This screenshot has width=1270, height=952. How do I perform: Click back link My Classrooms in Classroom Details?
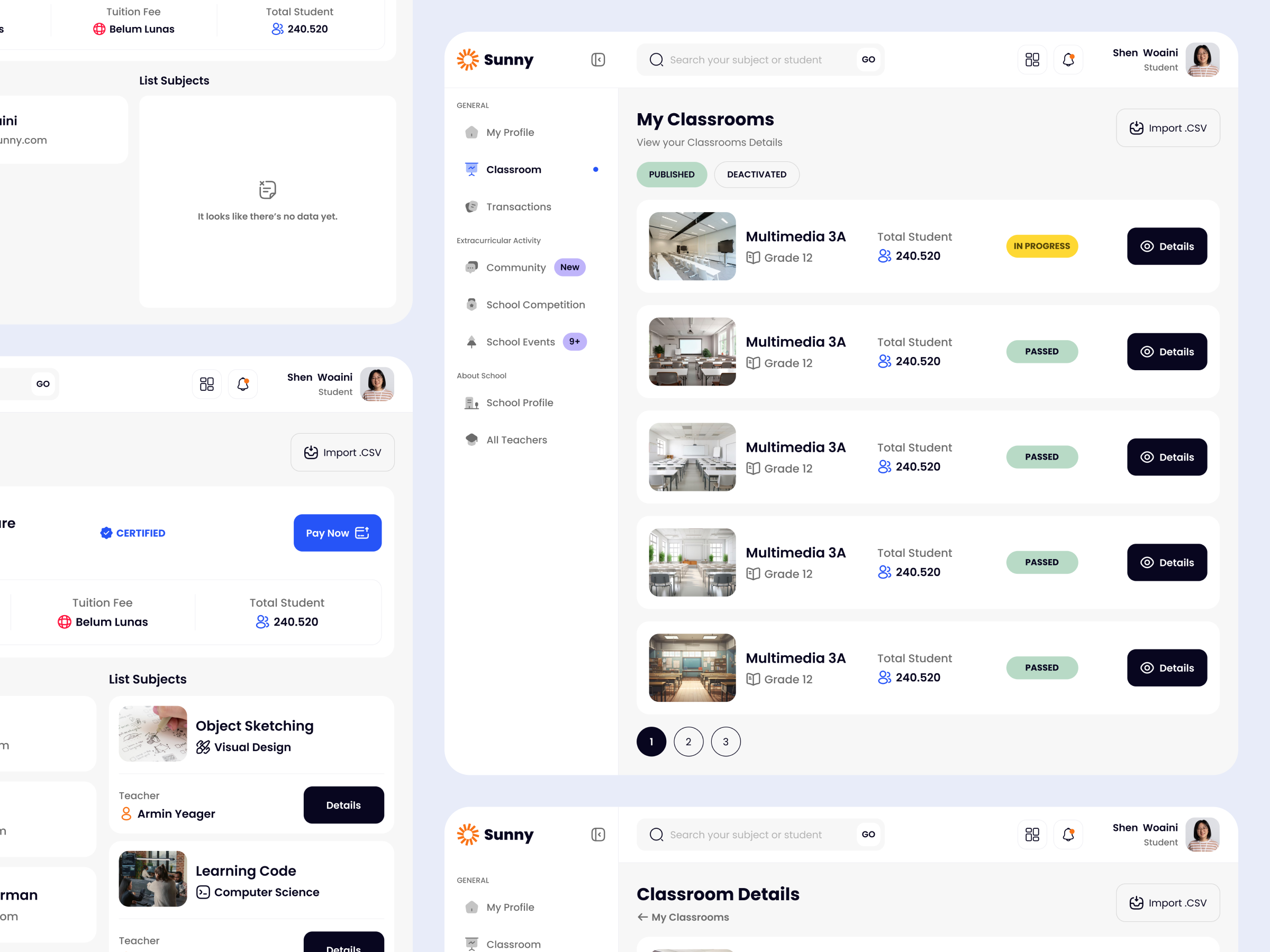(x=683, y=917)
